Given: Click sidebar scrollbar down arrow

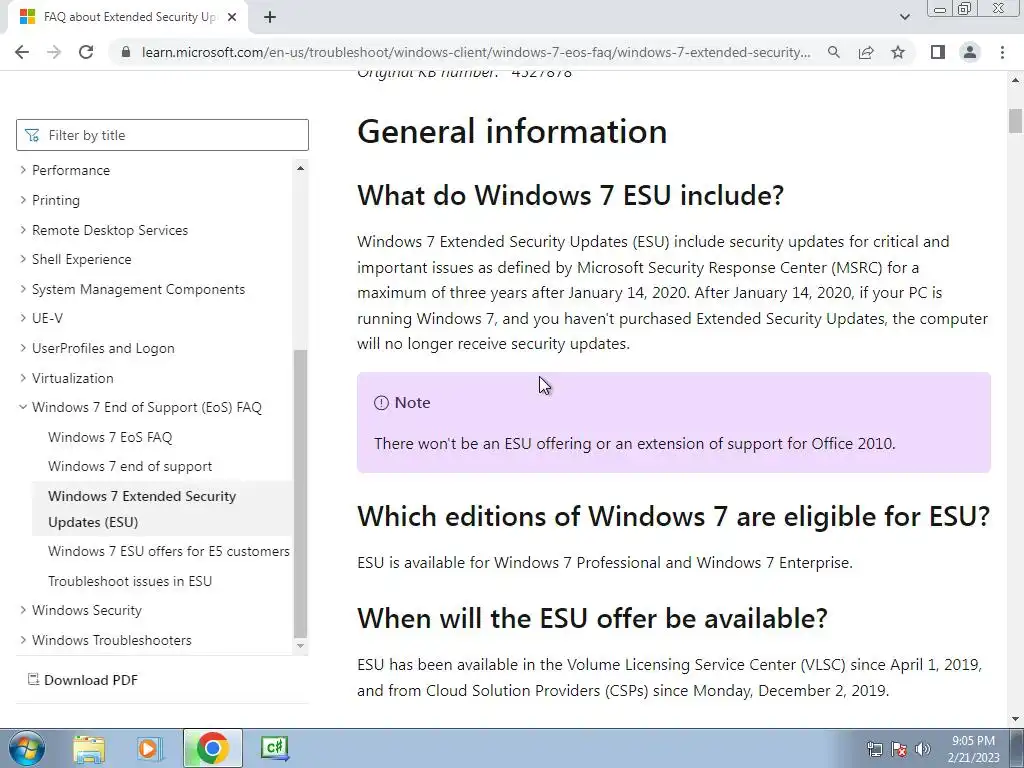Looking at the screenshot, I should coord(300,646).
